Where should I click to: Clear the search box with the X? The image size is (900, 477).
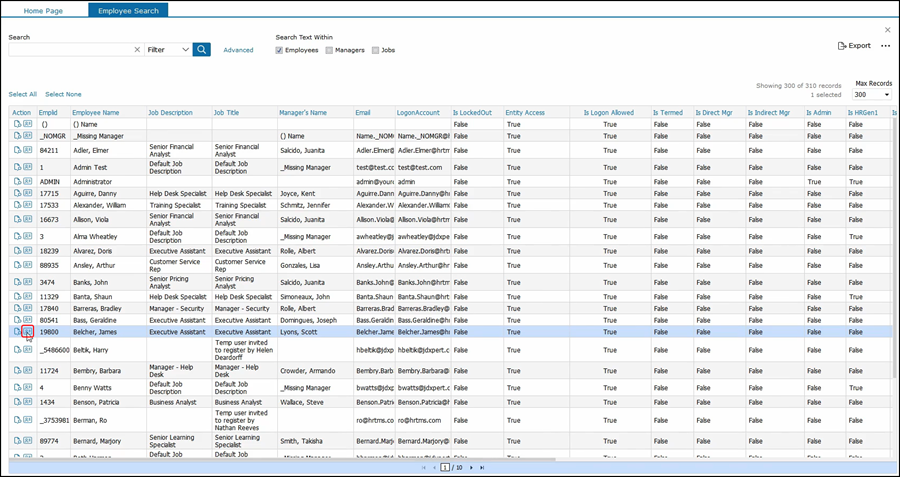pos(137,49)
